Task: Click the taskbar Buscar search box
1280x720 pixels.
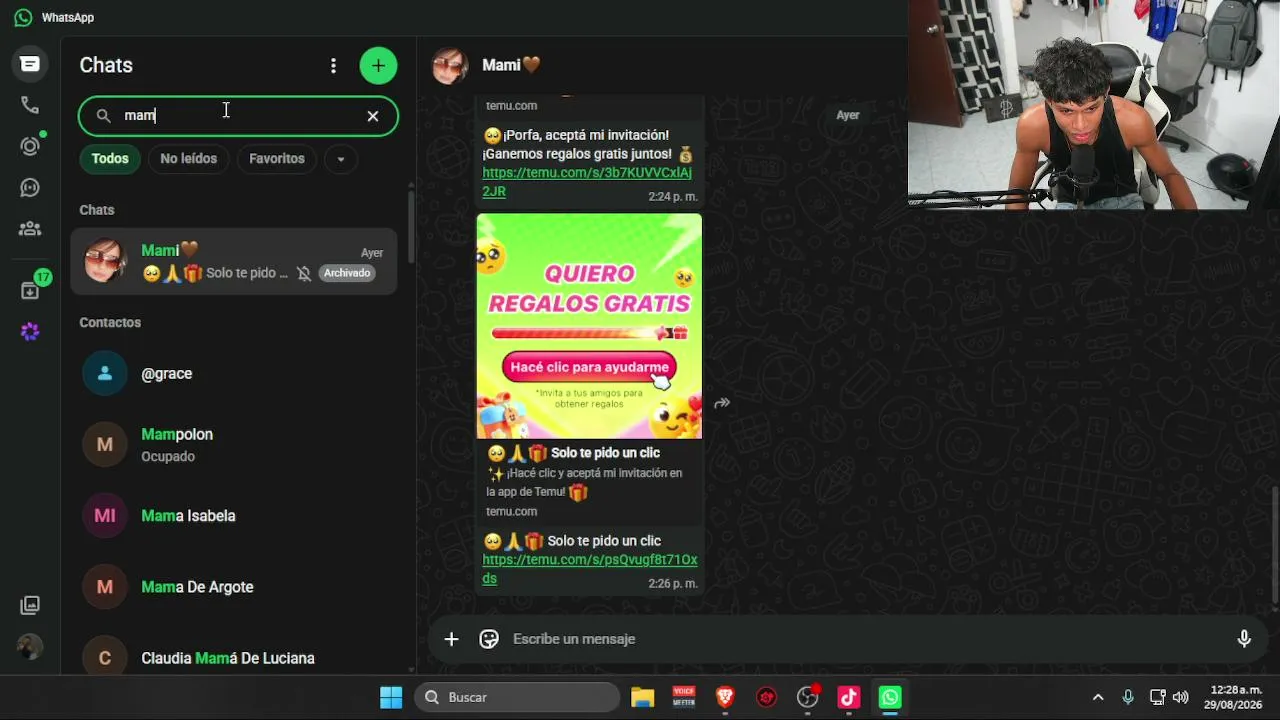Action: pos(518,697)
